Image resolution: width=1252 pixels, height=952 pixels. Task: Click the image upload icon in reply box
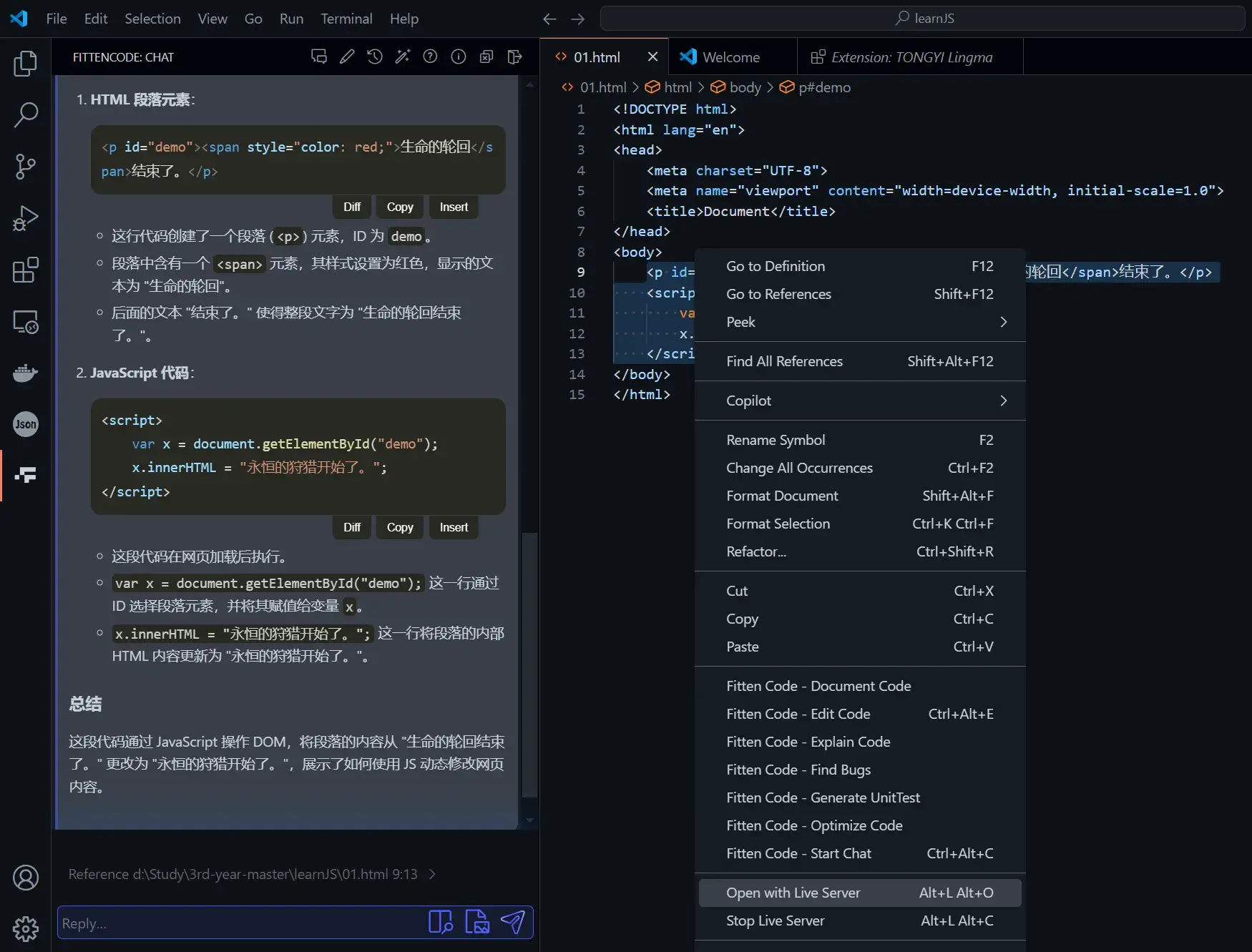pyautogui.click(x=477, y=922)
